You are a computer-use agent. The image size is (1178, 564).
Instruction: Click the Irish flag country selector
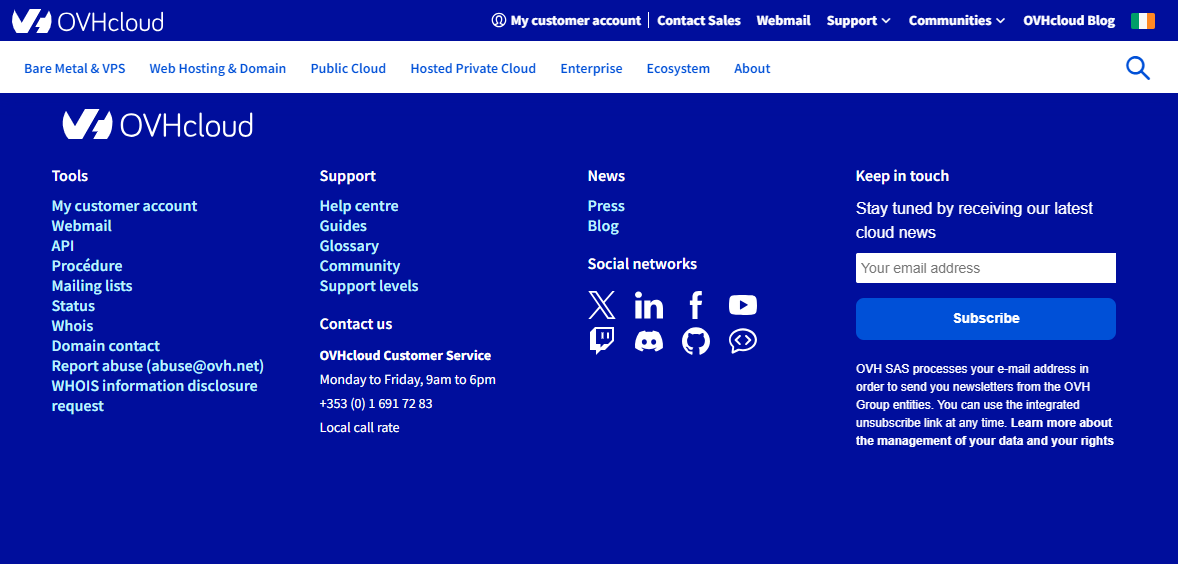(1143, 21)
